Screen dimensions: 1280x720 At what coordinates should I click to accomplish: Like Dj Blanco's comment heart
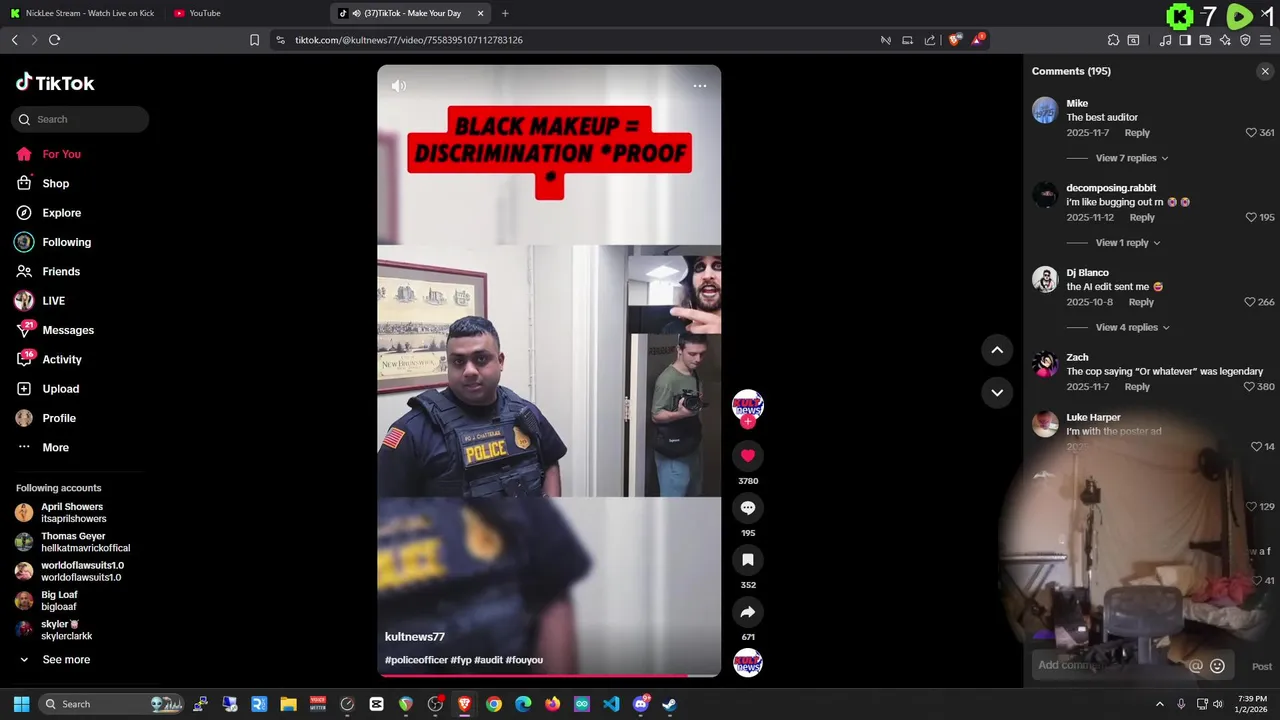tap(1250, 302)
